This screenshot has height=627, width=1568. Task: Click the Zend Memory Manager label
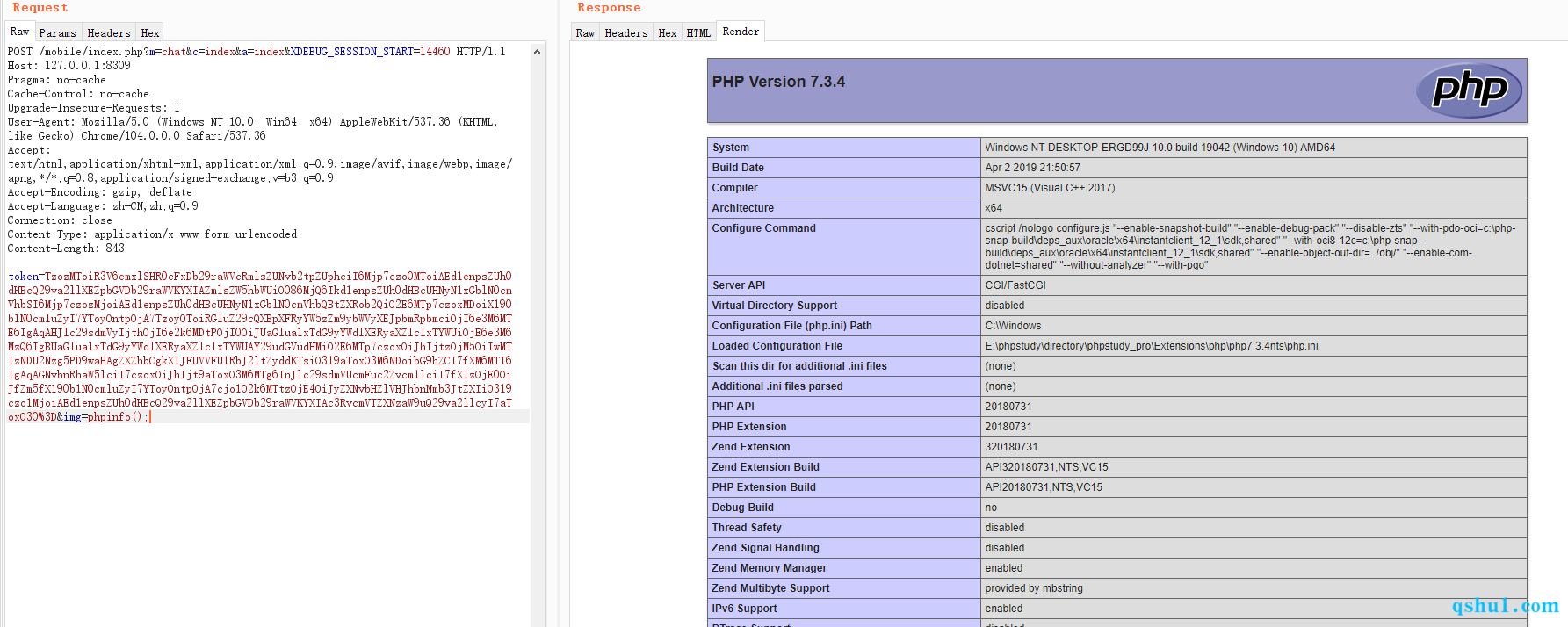(770, 568)
